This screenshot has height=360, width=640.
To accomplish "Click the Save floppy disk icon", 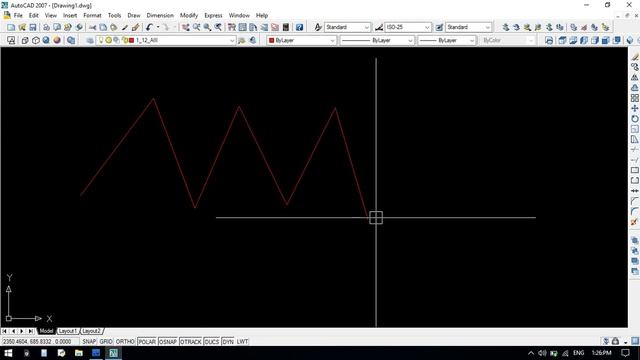I will click(x=33, y=27).
